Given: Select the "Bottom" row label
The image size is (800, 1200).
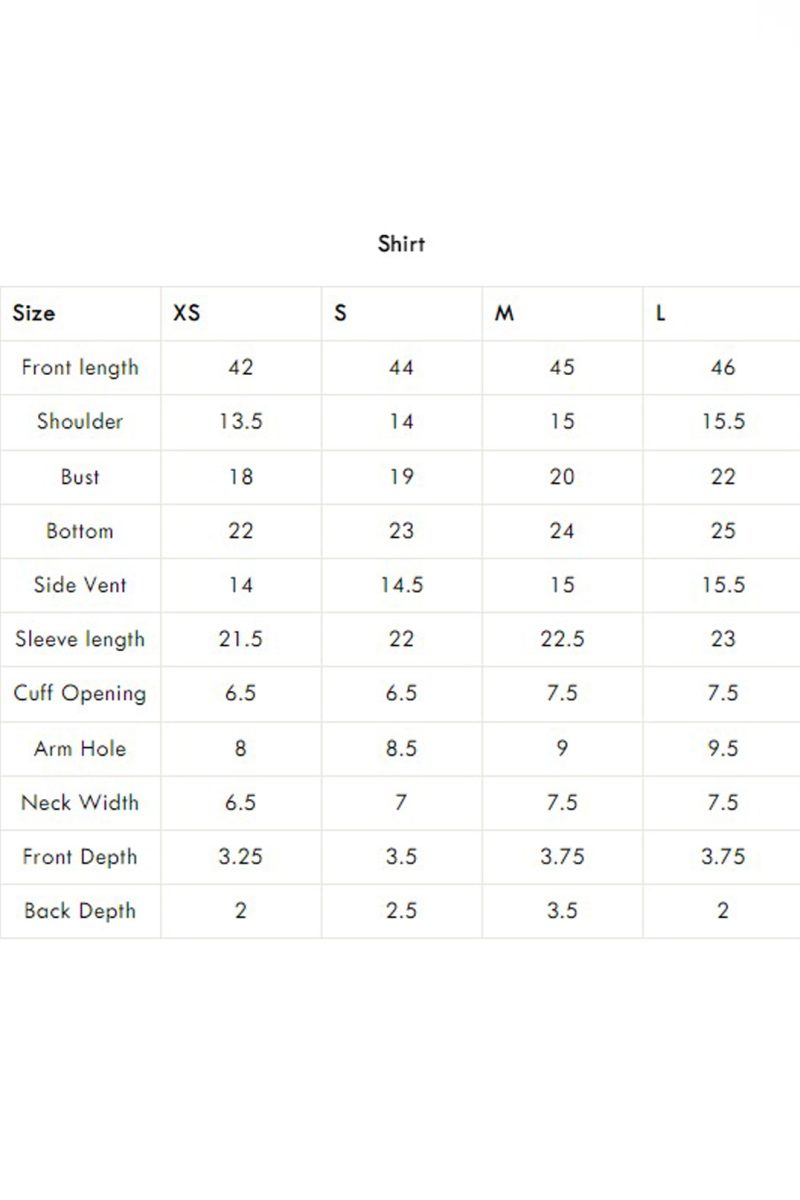Looking at the screenshot, I should pos(80,530).
